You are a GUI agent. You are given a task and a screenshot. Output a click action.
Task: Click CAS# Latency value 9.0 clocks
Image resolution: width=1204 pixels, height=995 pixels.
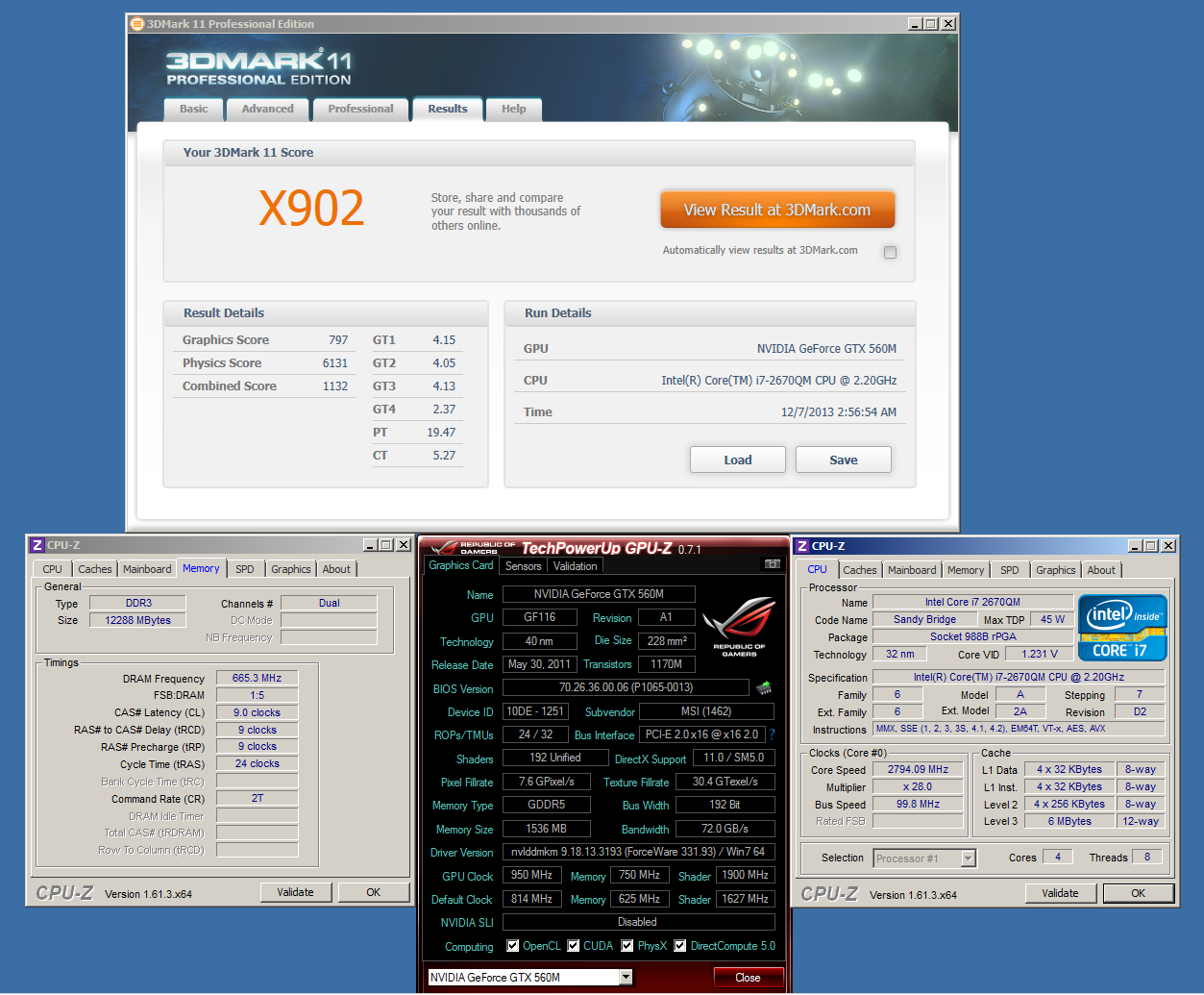(x=257, y=712)
